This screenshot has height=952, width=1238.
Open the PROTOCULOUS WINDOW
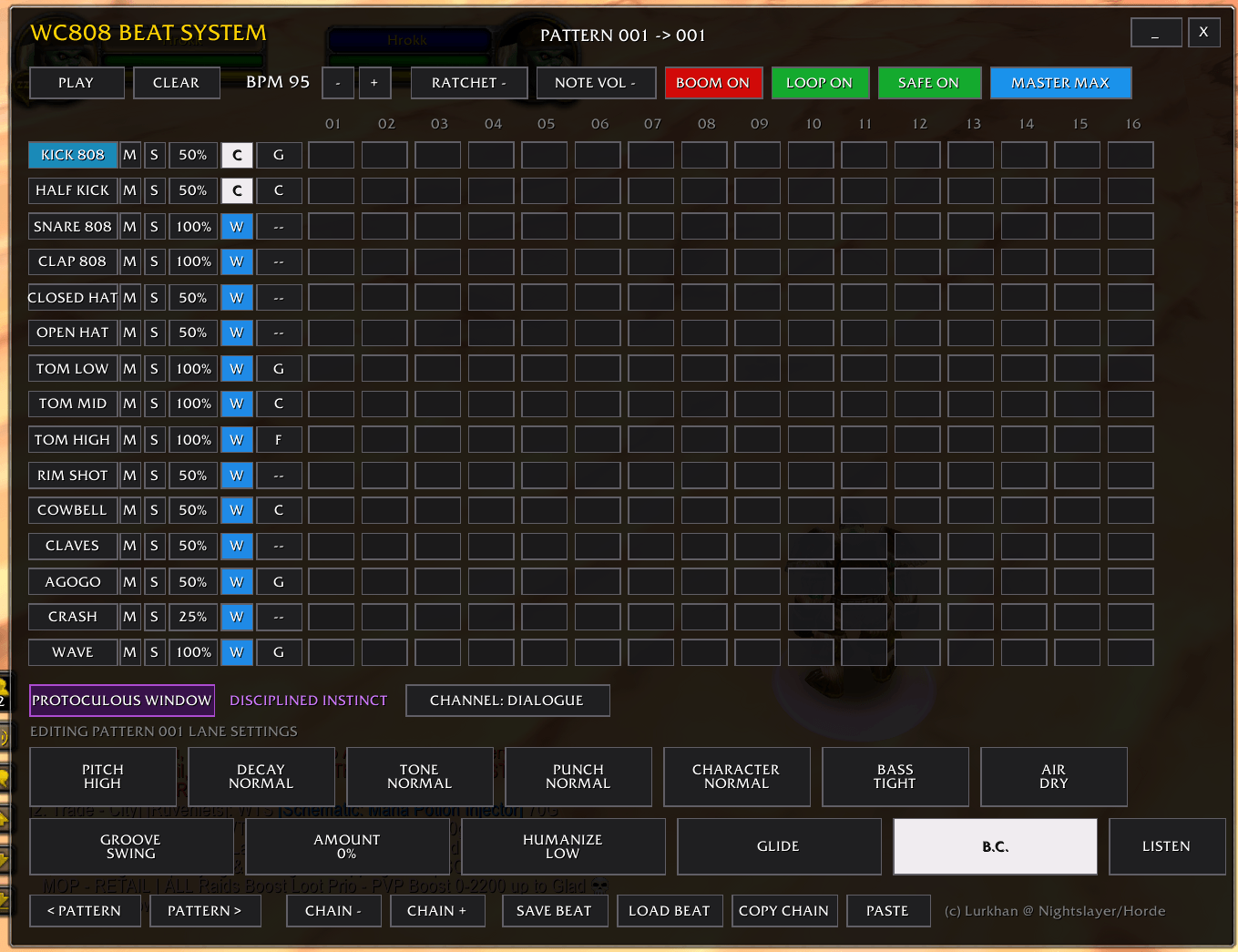[122, 701]
